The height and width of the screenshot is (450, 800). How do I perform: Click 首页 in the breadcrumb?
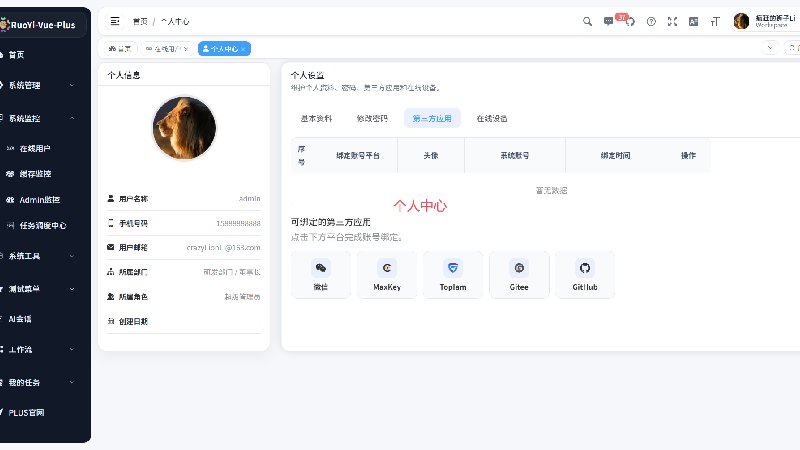(x=140, y=21)
